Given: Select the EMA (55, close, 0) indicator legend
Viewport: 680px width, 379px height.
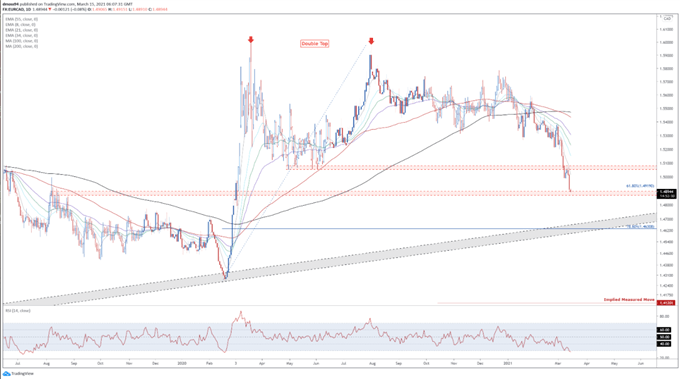Looking at the screenshot, I should (22, 19).
